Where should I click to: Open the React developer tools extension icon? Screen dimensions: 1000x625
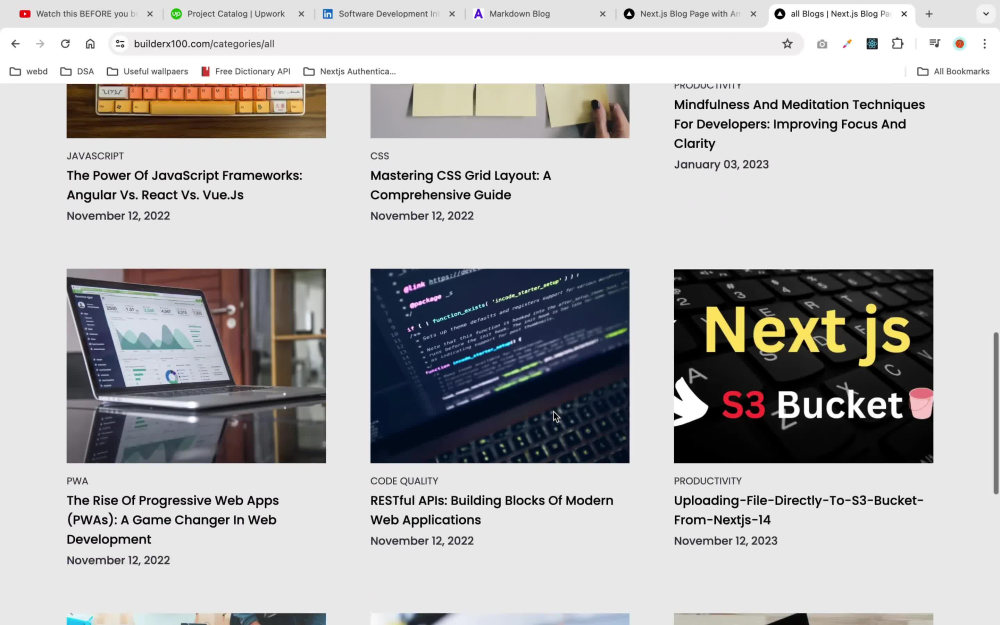872,43
